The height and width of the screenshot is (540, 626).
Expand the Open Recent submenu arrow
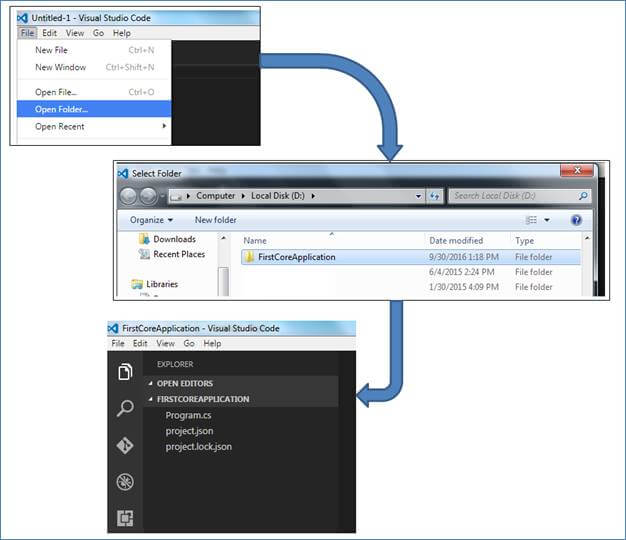tap(164, 126)
